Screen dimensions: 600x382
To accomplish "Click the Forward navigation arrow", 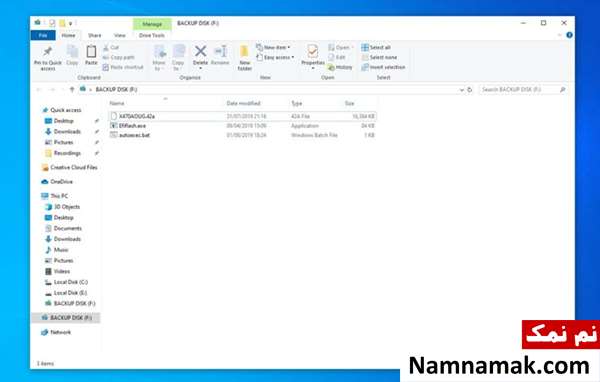I will (52, 89).
